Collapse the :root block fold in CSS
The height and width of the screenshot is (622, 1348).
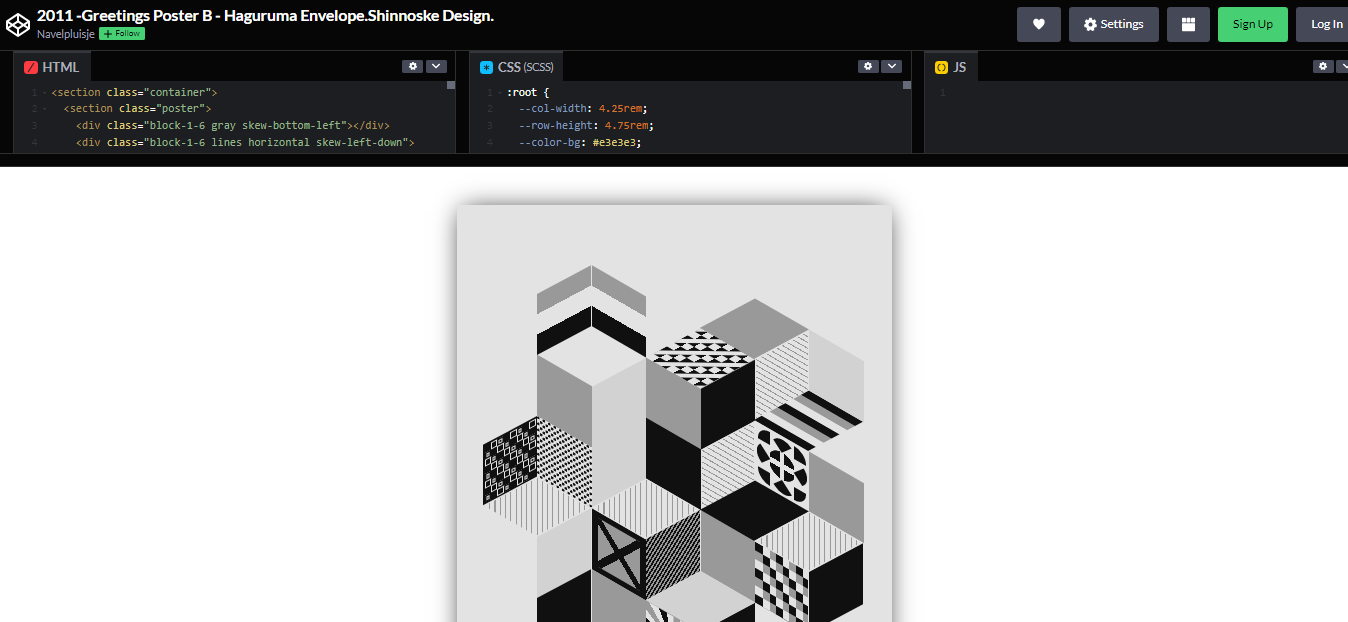[499, 93]
